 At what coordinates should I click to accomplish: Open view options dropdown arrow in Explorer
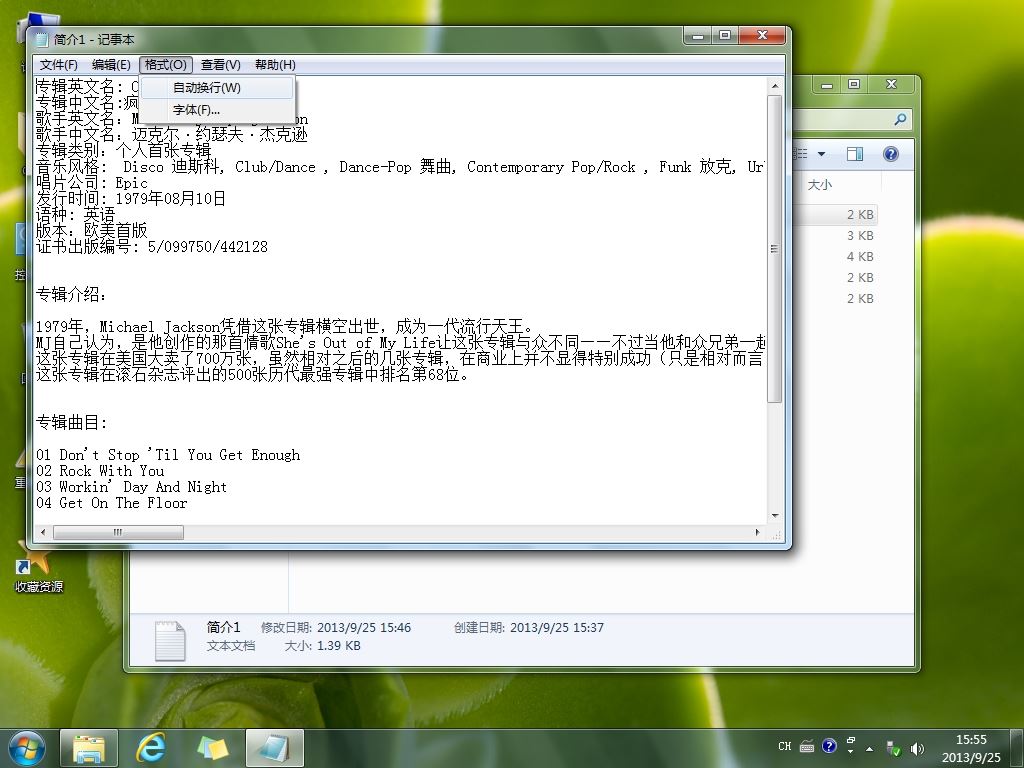(822, 154)
